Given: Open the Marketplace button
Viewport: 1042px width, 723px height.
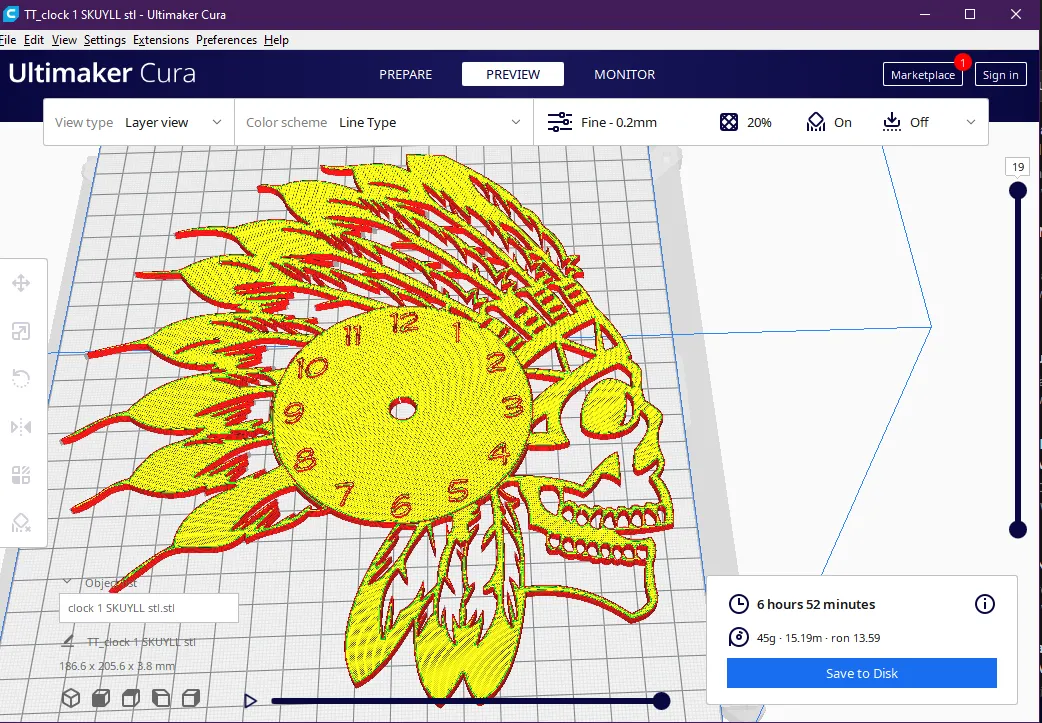Looking at the screenshot, I should click(922, 74).
